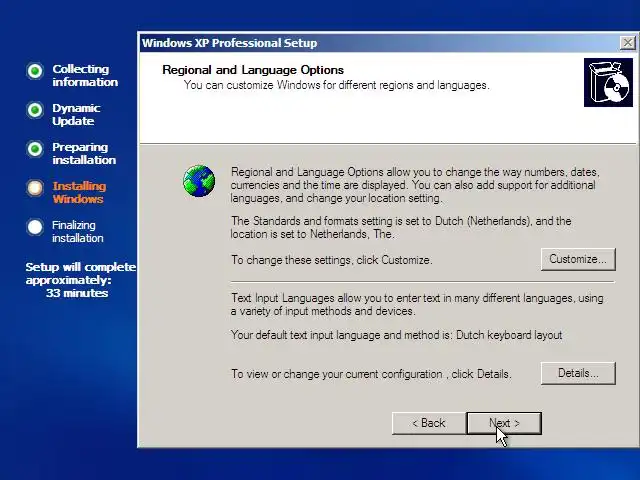This screenshot has width=640, height=480.
Task: Click 'You can customize Windows for different regions' subtitle
Action: tap(337, 85)
